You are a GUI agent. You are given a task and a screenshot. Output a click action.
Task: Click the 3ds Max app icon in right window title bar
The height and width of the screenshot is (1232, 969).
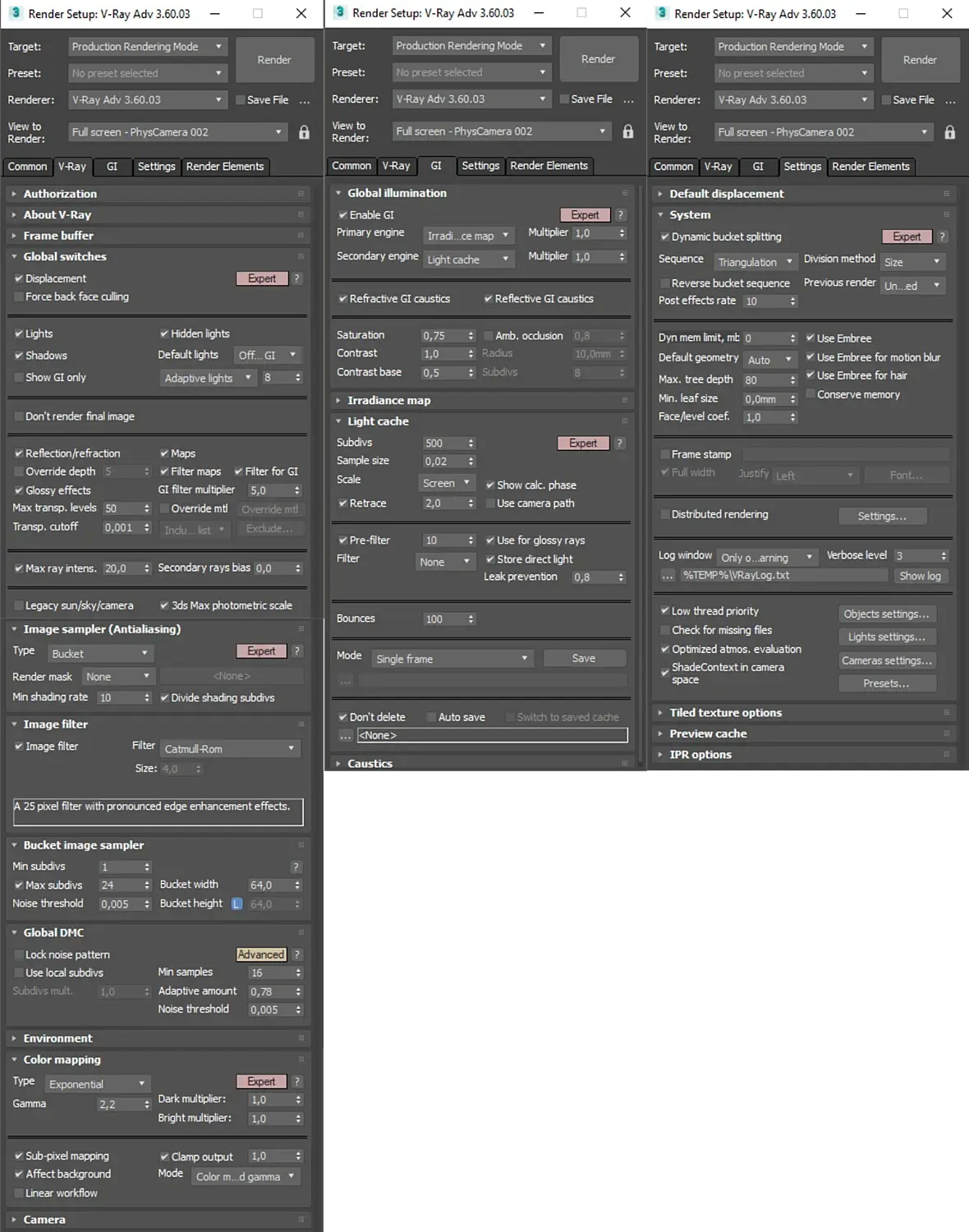point(661,13)
